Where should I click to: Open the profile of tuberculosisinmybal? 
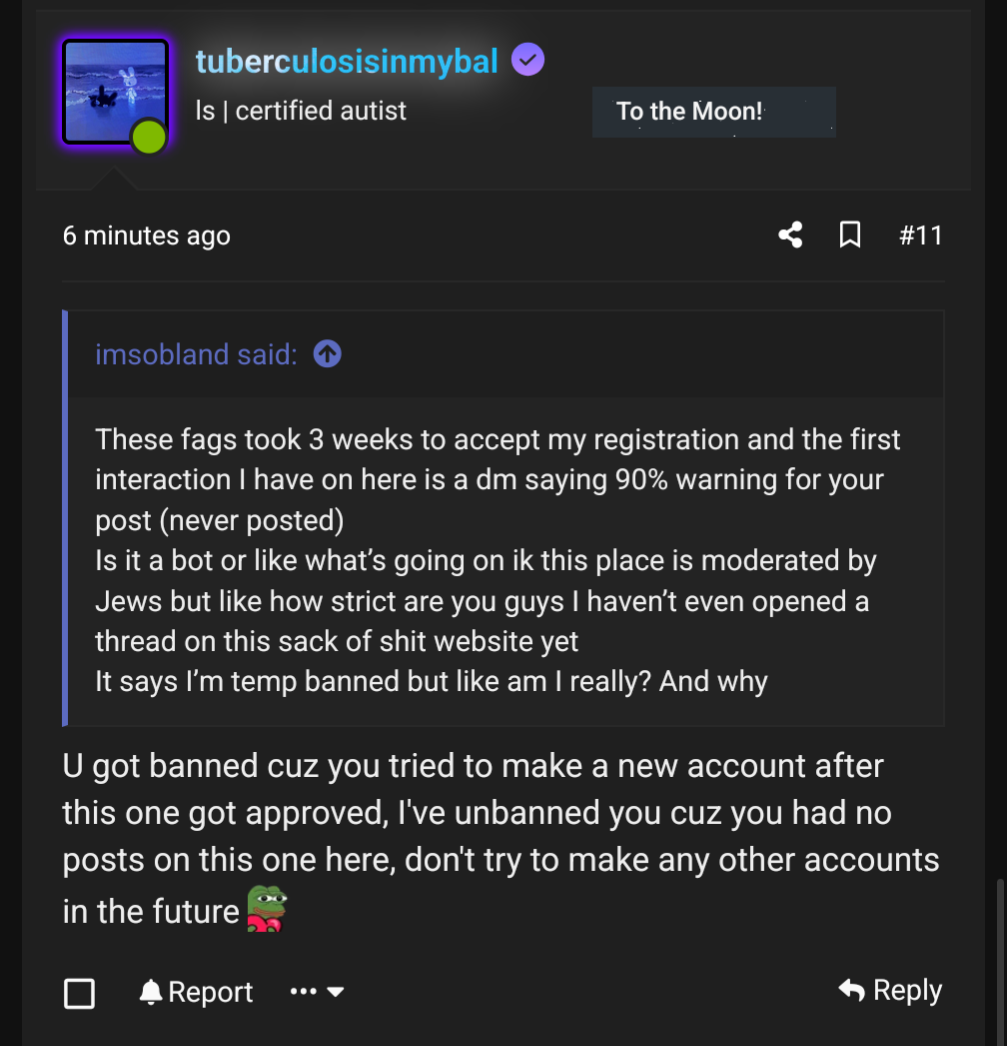tap(347, 60)
